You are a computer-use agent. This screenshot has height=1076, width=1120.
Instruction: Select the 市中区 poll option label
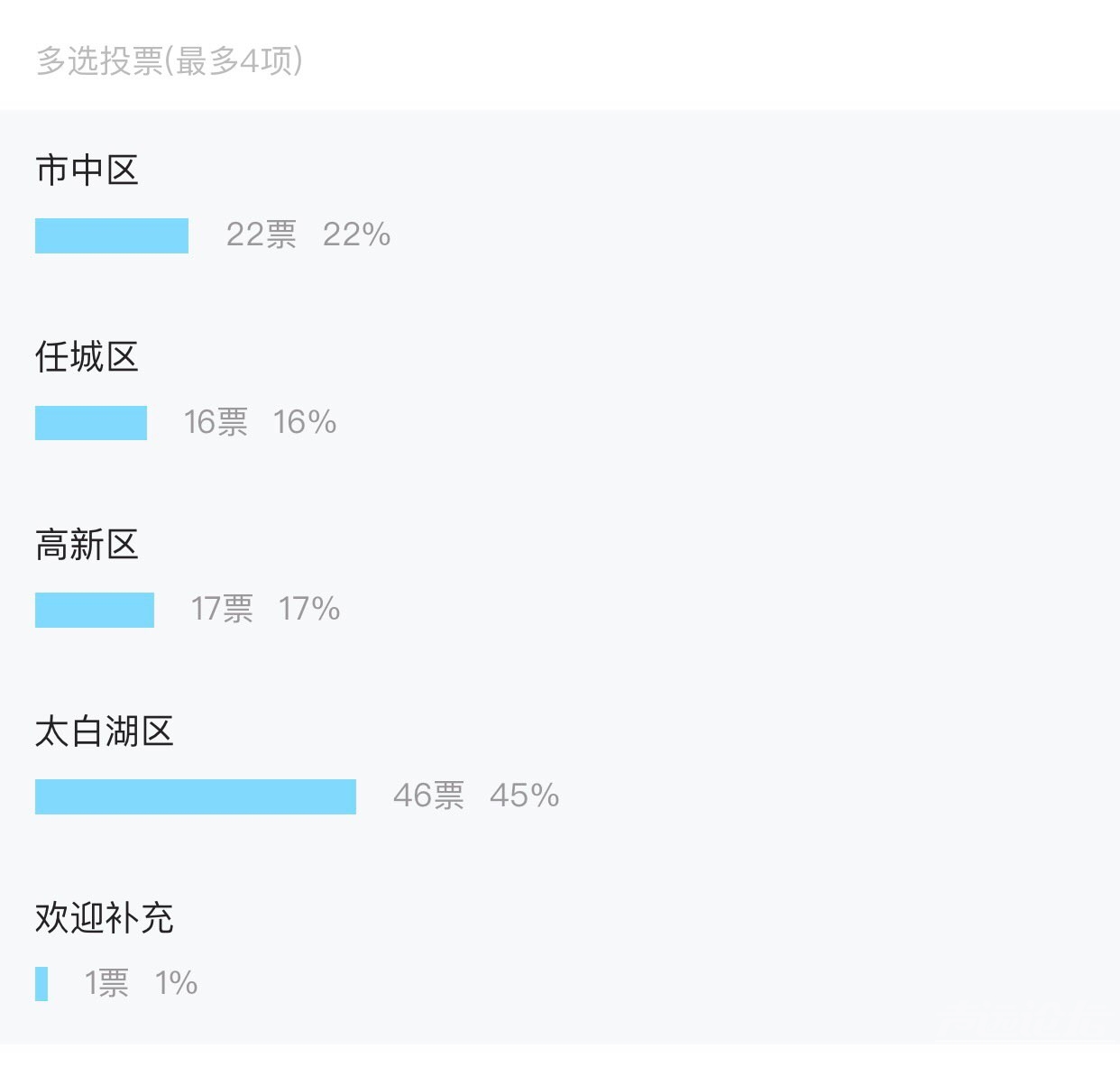coord(87,170)
